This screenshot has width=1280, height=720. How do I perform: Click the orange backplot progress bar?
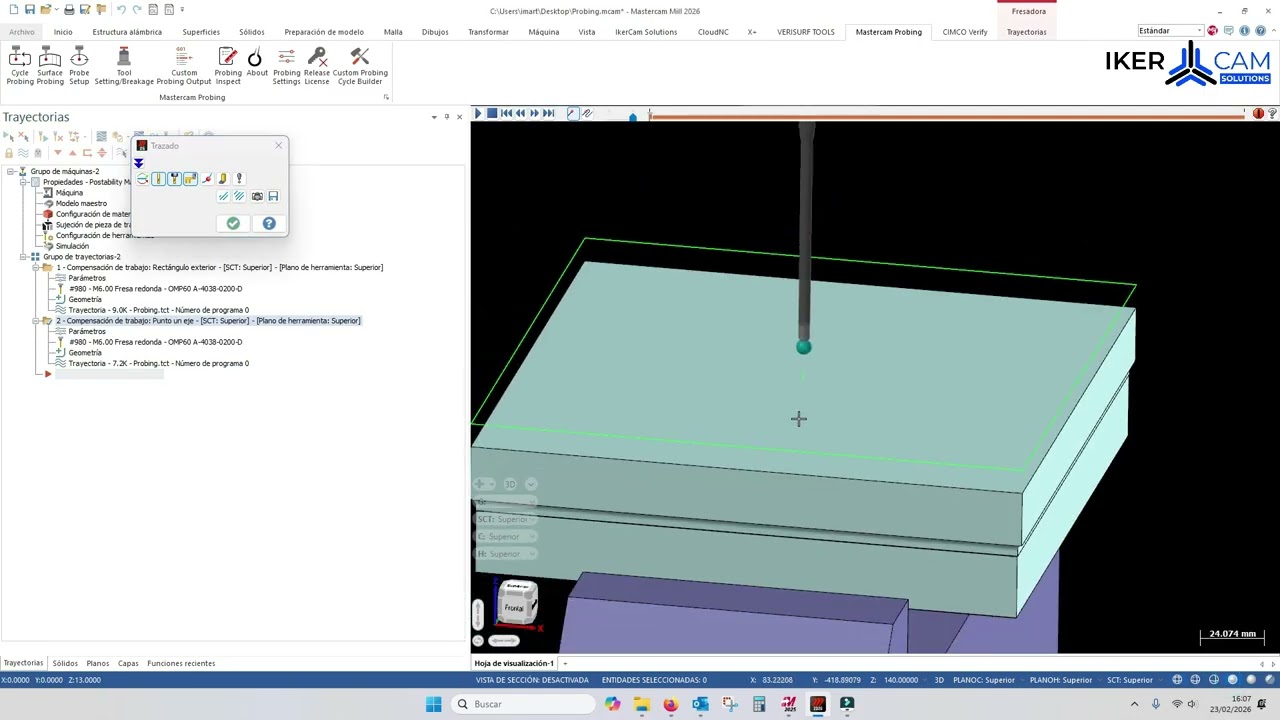point(947,117)
